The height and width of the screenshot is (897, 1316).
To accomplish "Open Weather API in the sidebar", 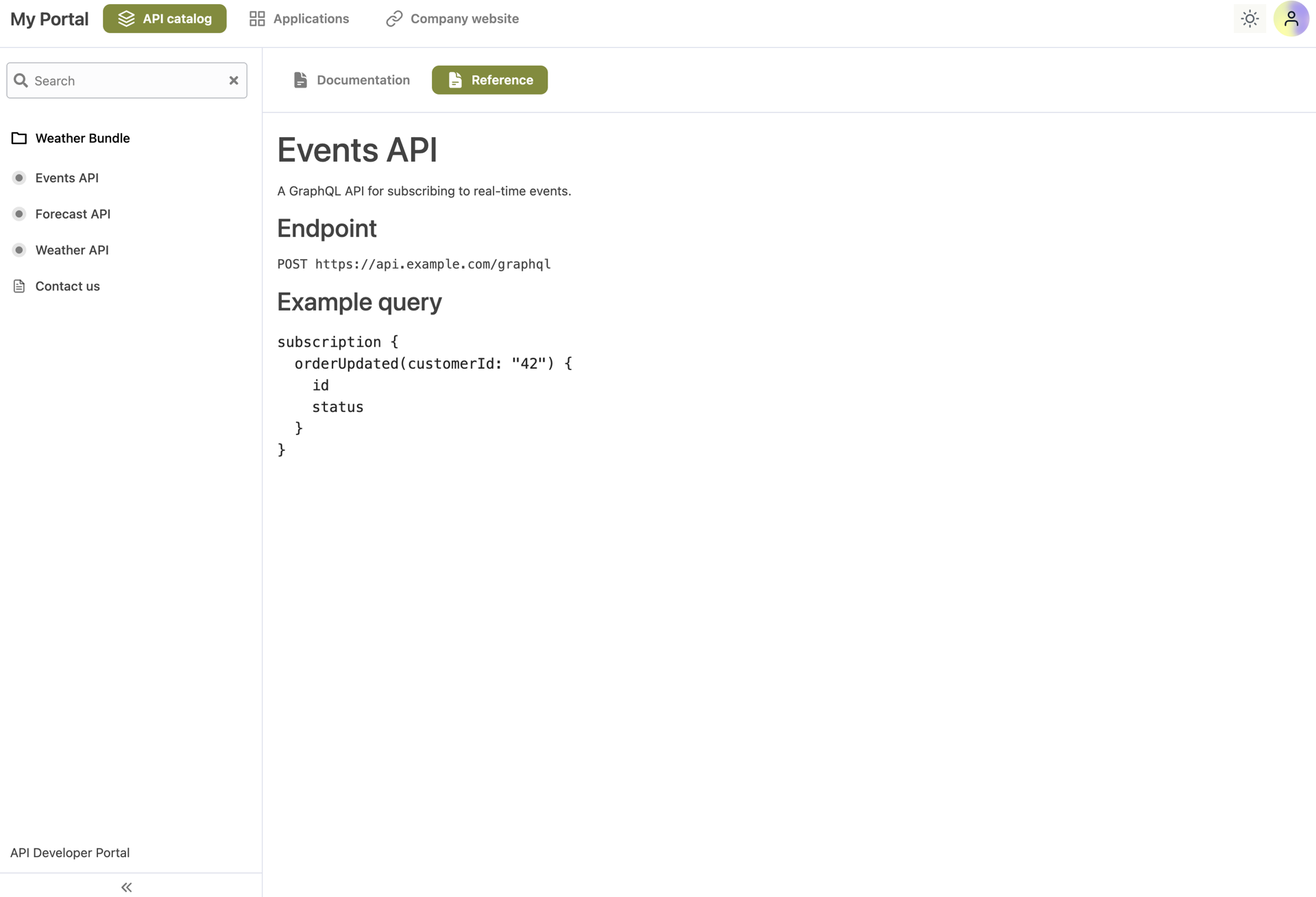I will click(72, 250).
